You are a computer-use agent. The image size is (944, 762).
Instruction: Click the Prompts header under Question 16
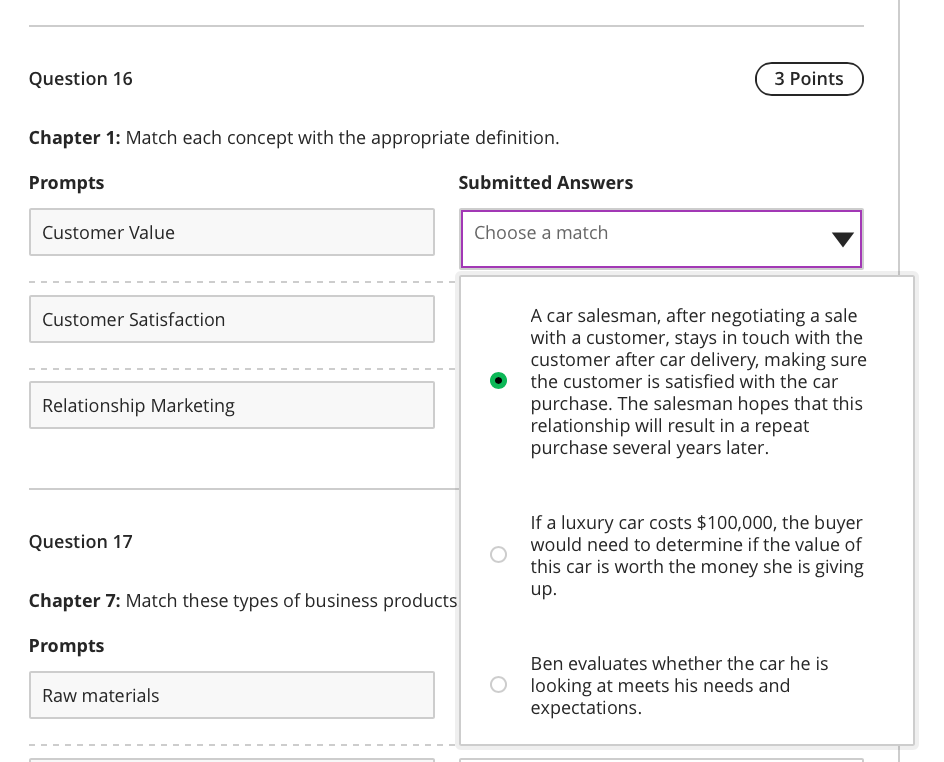coord(67,183)
